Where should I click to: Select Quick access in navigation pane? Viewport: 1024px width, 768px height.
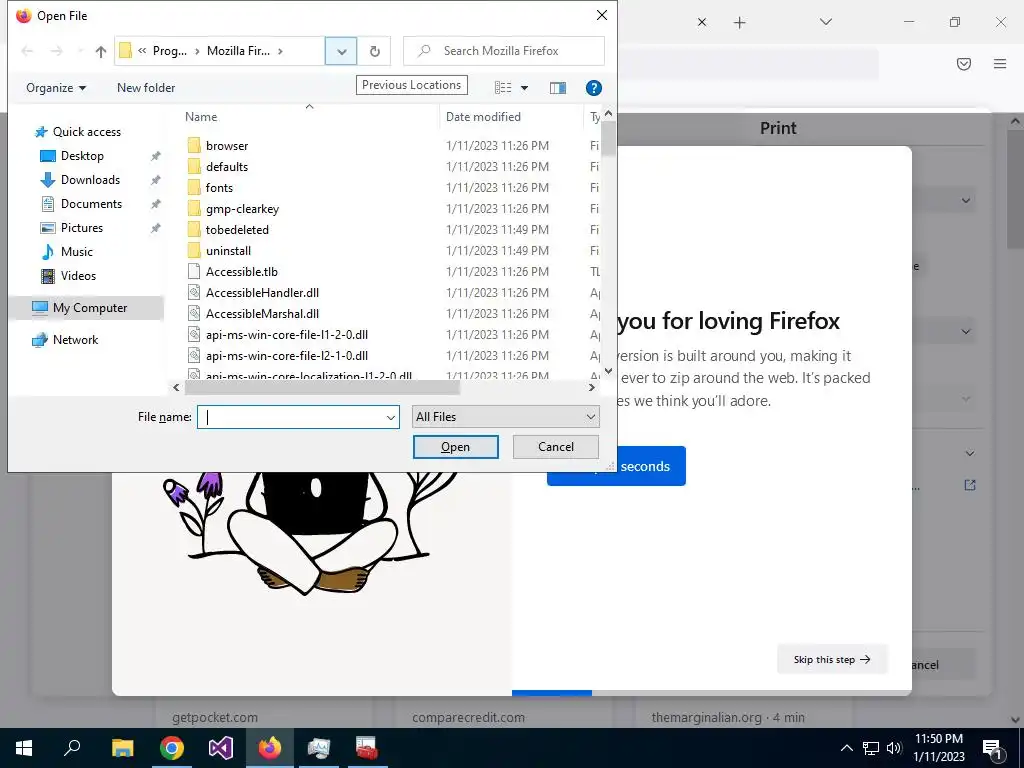(86, 132)
